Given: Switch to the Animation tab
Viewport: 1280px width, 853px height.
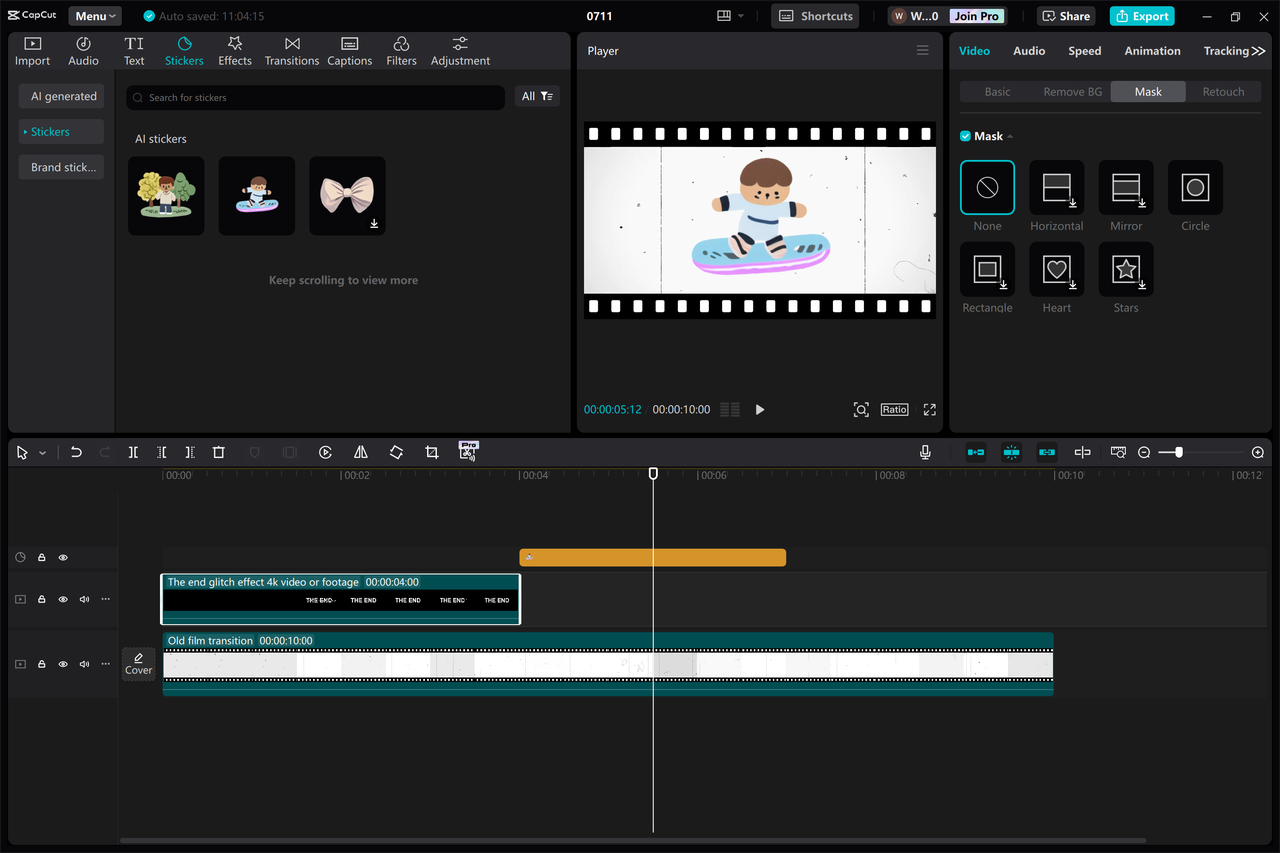Looking at the screenshot, I should click(x=1152, y=50).
